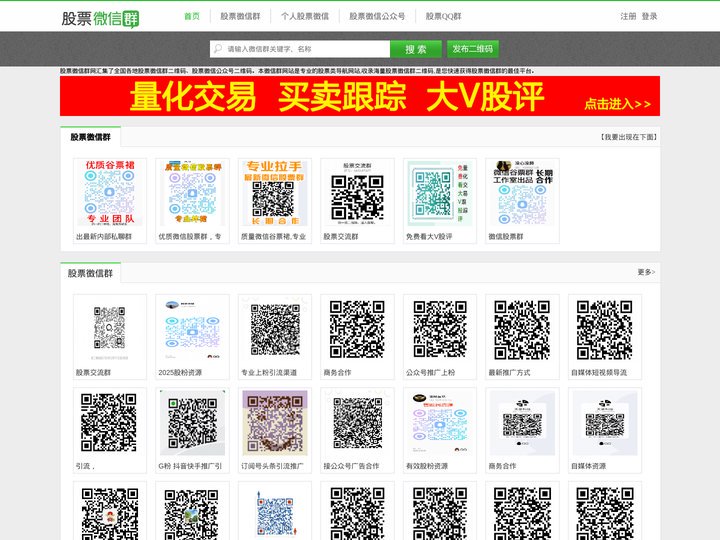Open 股票微信公众号 navigation item
720x540 pixels.
coord(377,16)
